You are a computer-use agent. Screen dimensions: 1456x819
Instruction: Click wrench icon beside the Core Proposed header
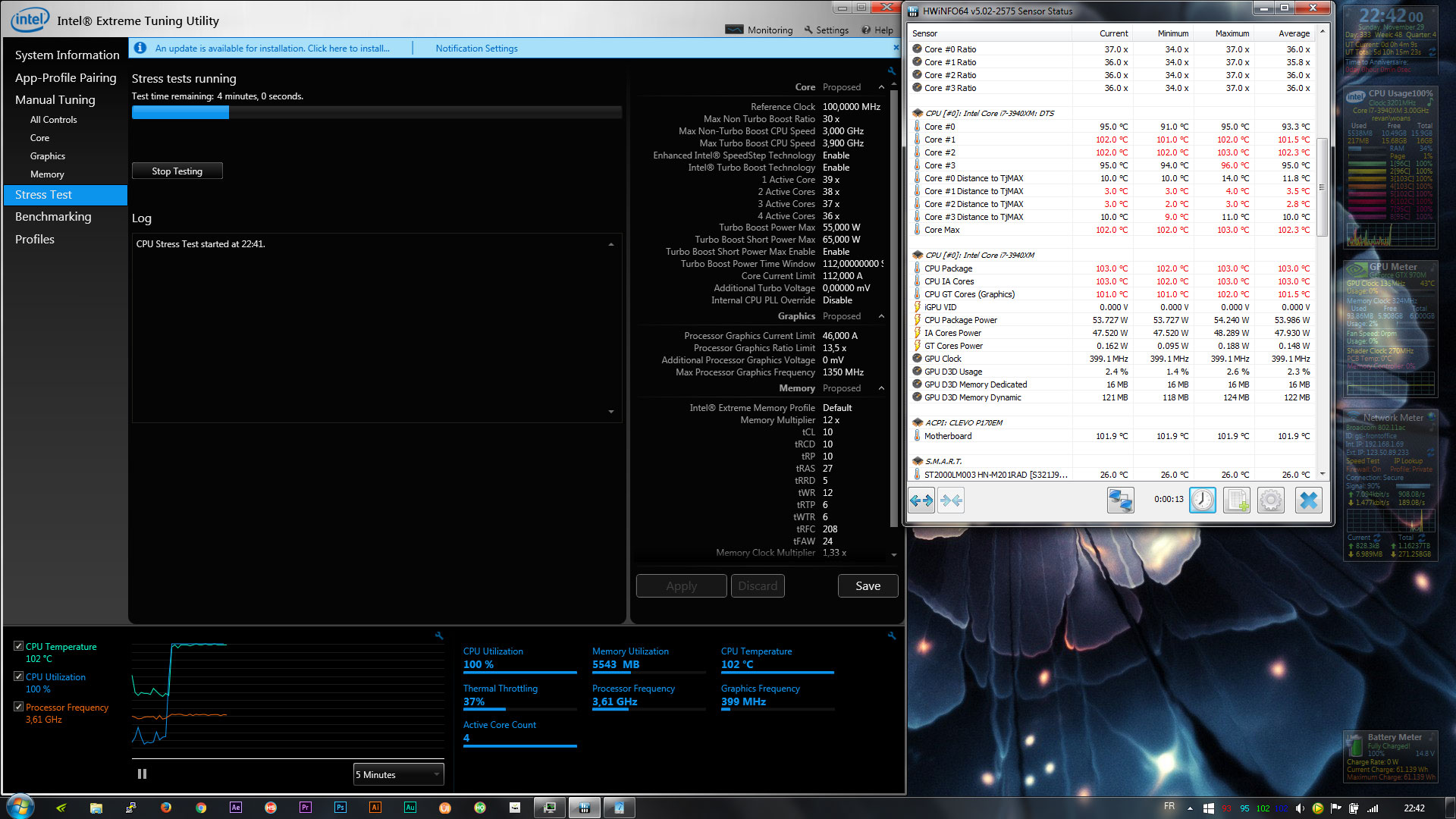click(892, 71)
